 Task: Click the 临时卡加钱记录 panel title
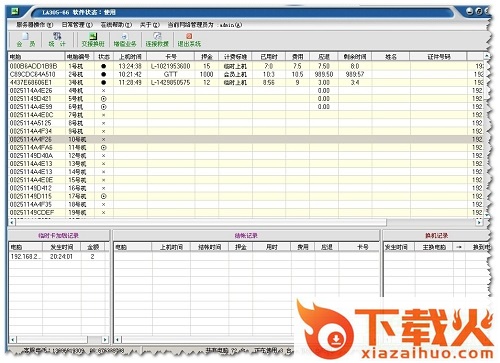(x=59, y=236)
